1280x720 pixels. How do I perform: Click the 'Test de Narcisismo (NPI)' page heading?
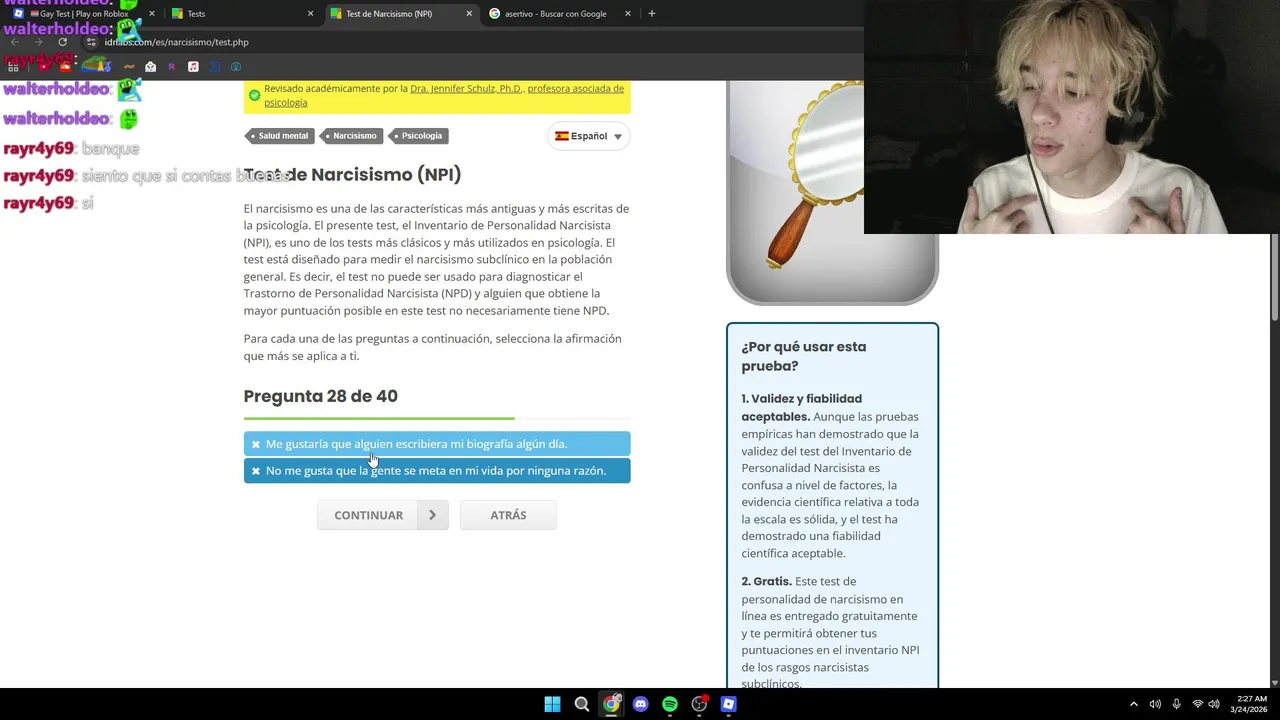tap(353, 174)
